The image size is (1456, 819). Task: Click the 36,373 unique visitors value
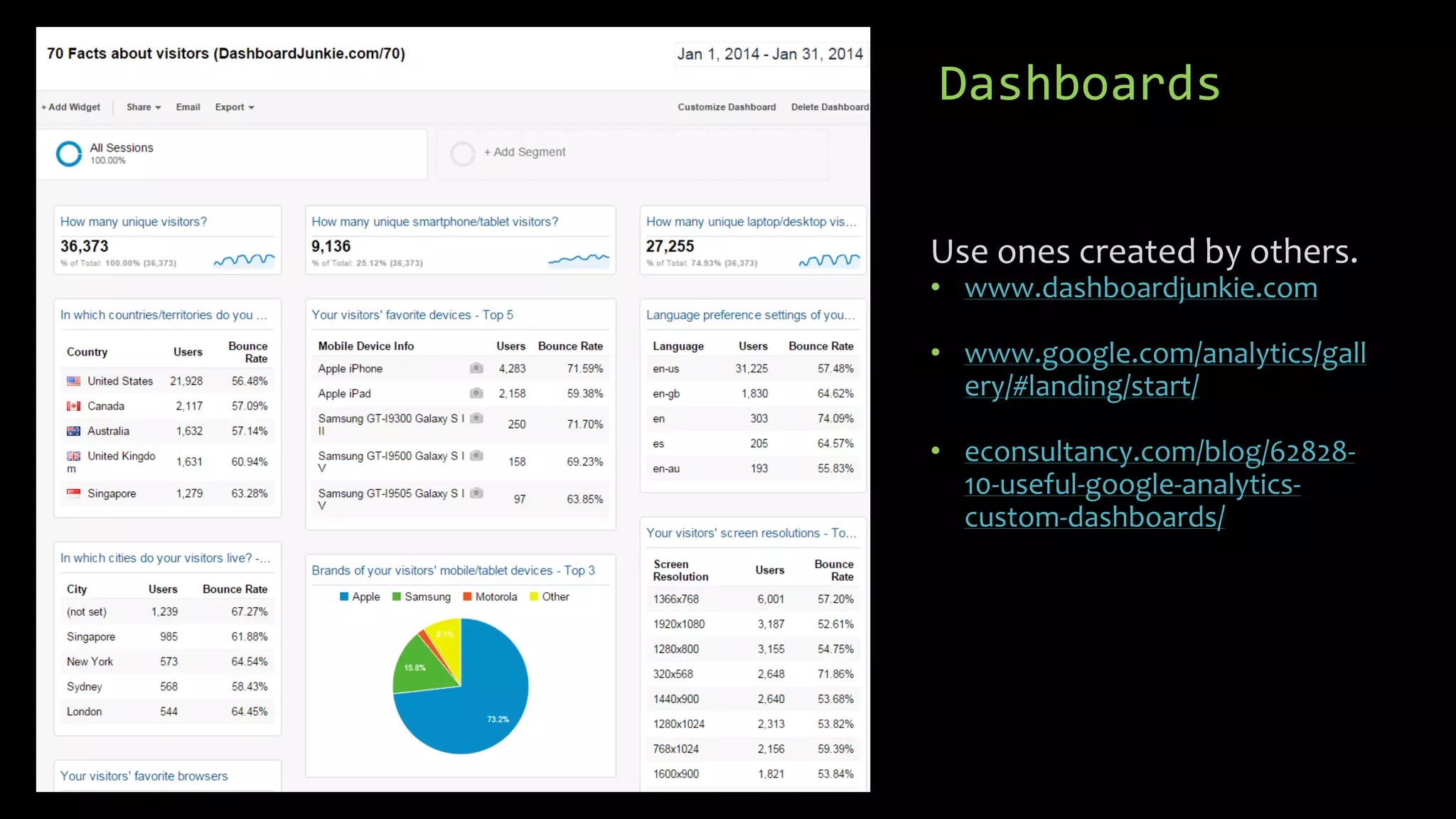85,247
